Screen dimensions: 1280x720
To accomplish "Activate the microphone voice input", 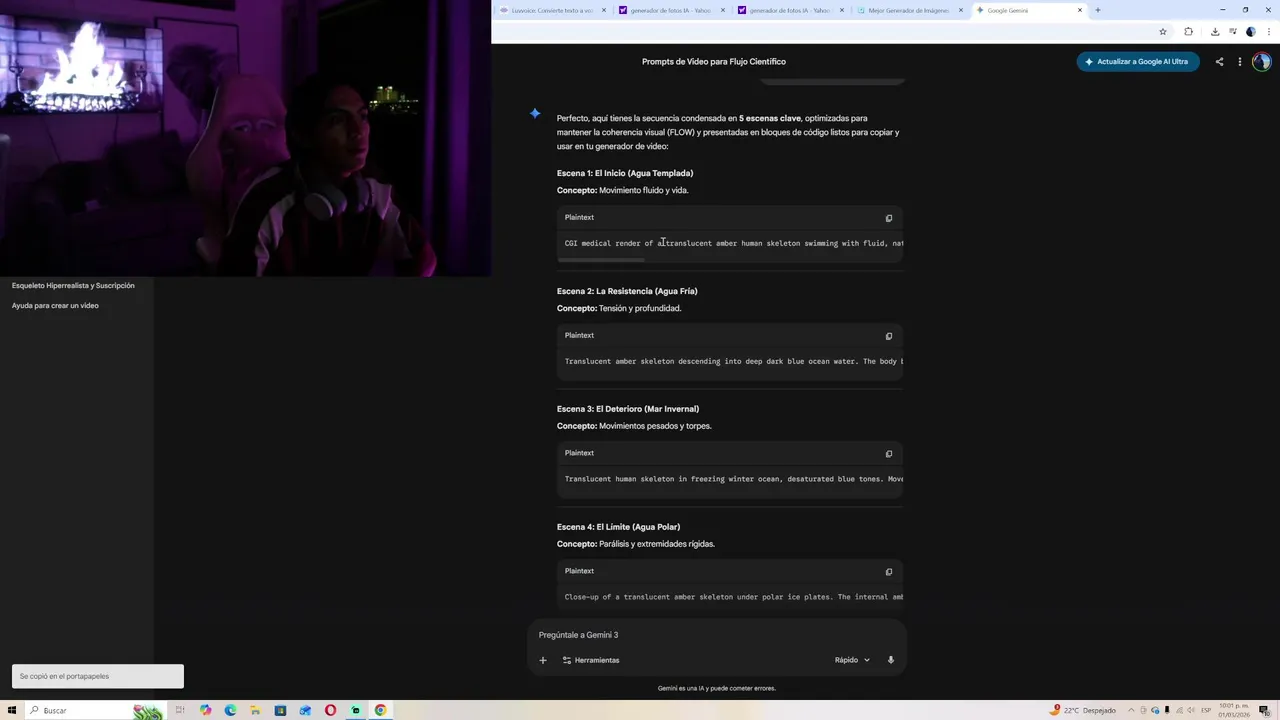I will click(x=891, y=660).
